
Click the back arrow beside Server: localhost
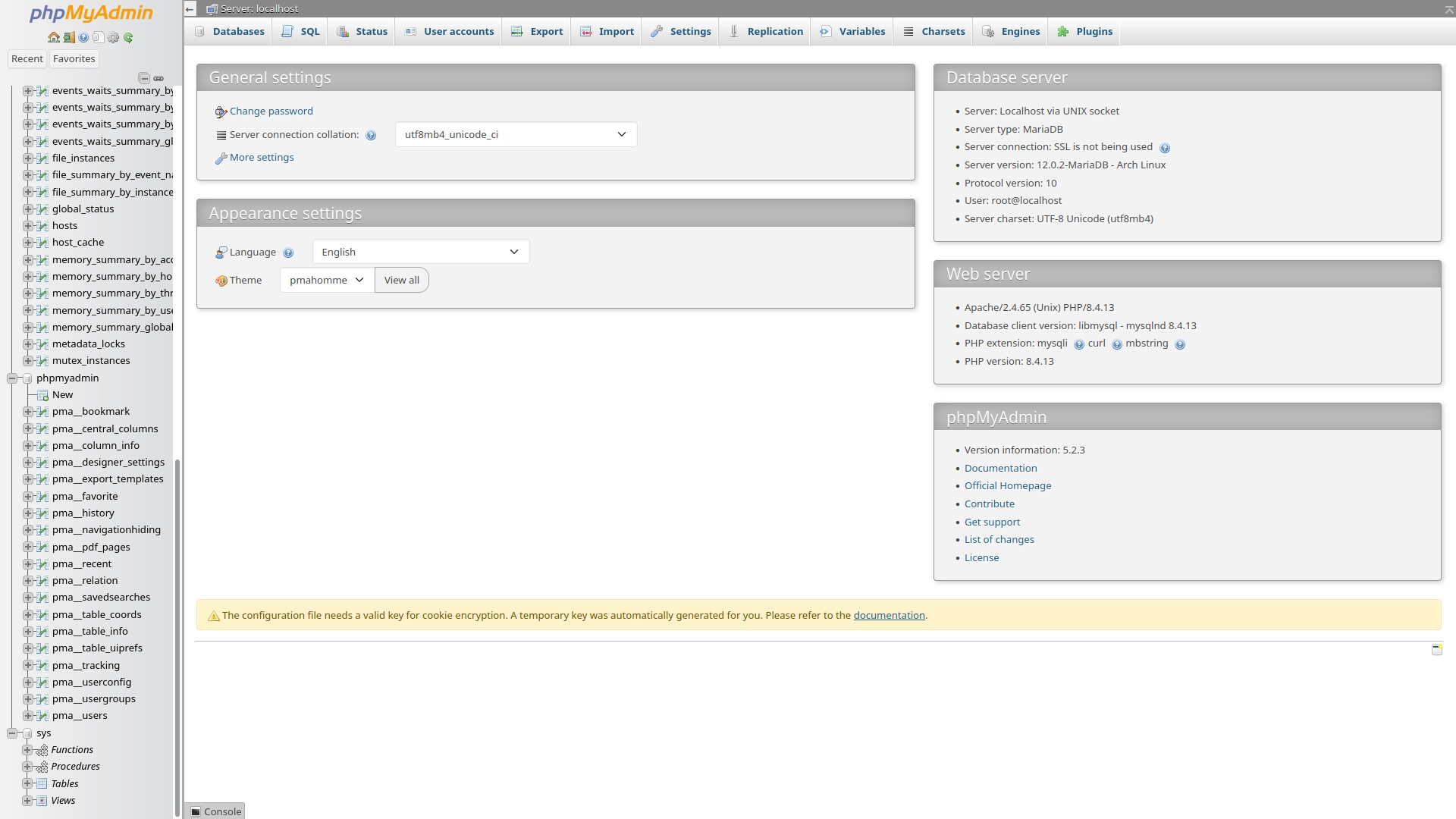190,9
